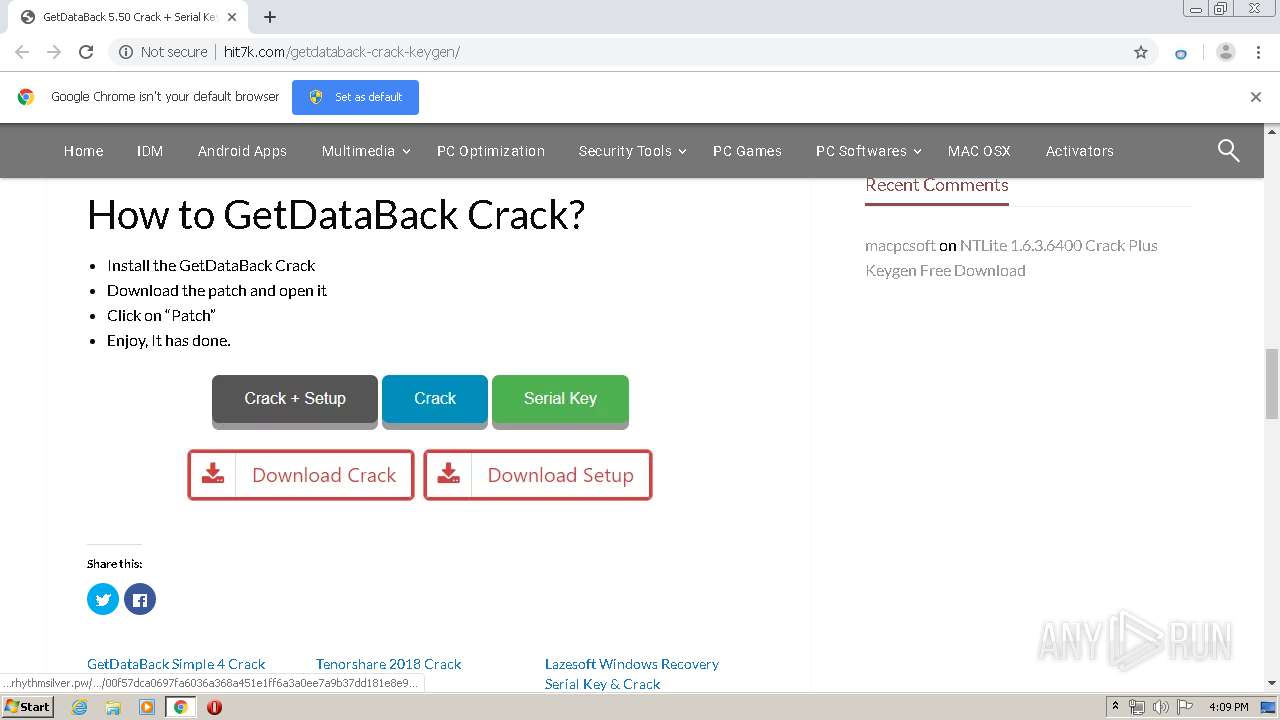Open Lazesoft Windows Recovery related post
Viewport: 1280px width, 720px height.
(632, 674)
